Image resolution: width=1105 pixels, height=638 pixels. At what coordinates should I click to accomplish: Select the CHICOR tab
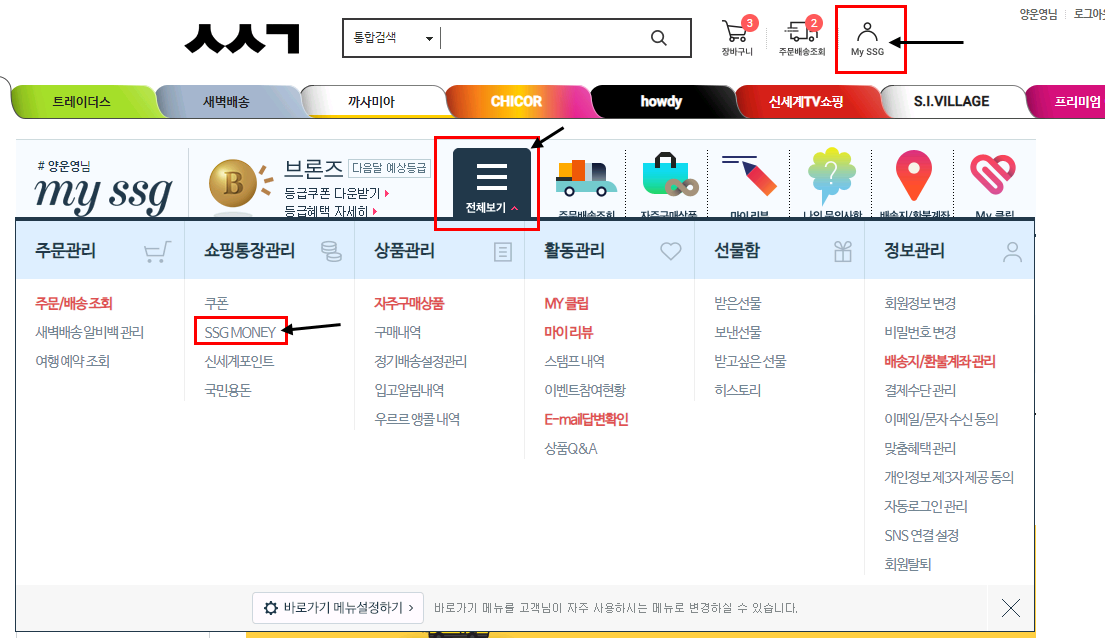tap(517, 102)
